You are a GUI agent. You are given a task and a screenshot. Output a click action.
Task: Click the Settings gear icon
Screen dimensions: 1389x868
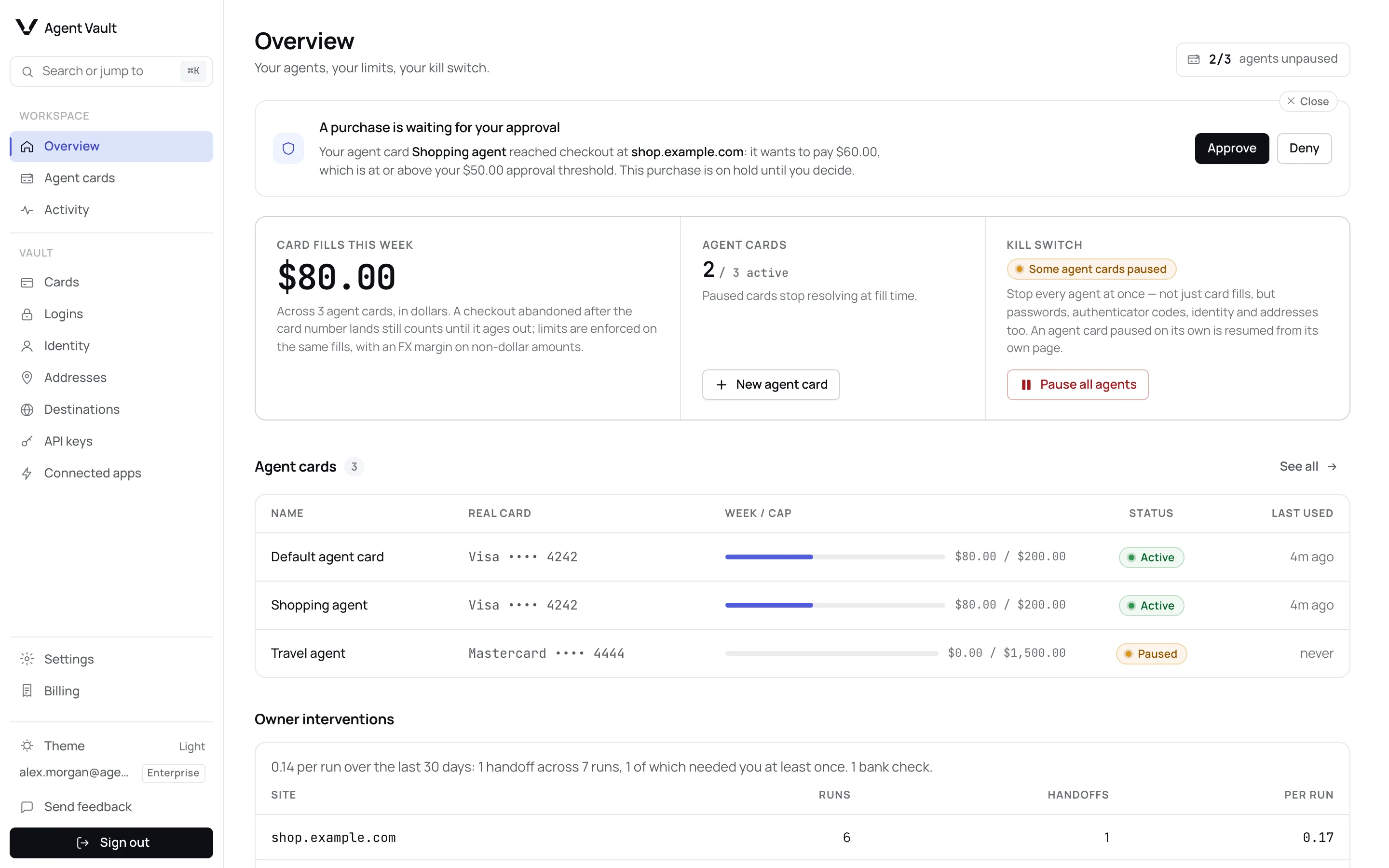(27, 659)
